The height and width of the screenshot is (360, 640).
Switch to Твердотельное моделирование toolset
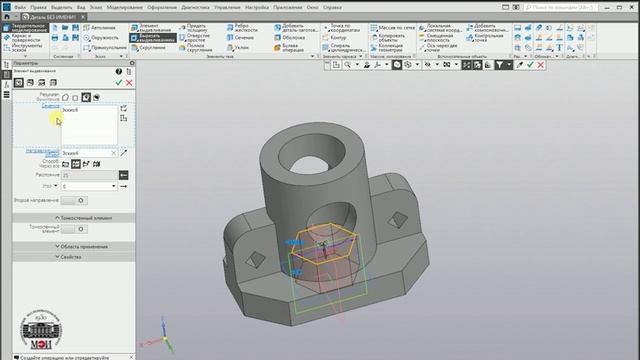[25, 28]
